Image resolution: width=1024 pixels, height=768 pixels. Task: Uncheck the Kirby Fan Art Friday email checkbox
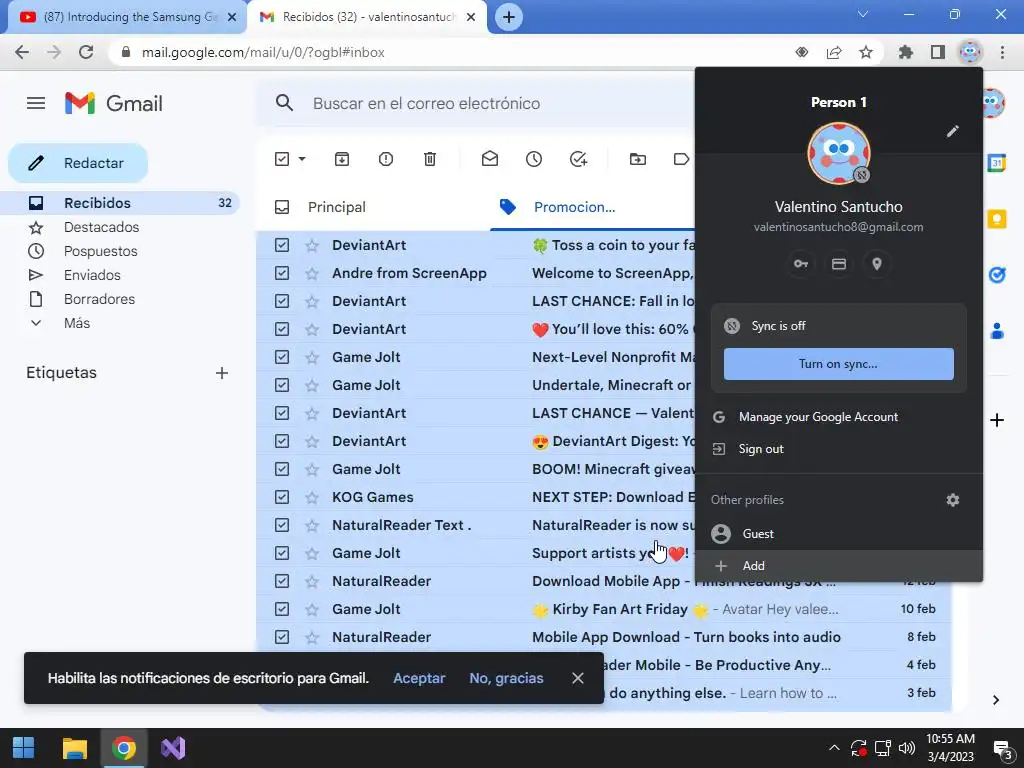click(x=281, y=609)
